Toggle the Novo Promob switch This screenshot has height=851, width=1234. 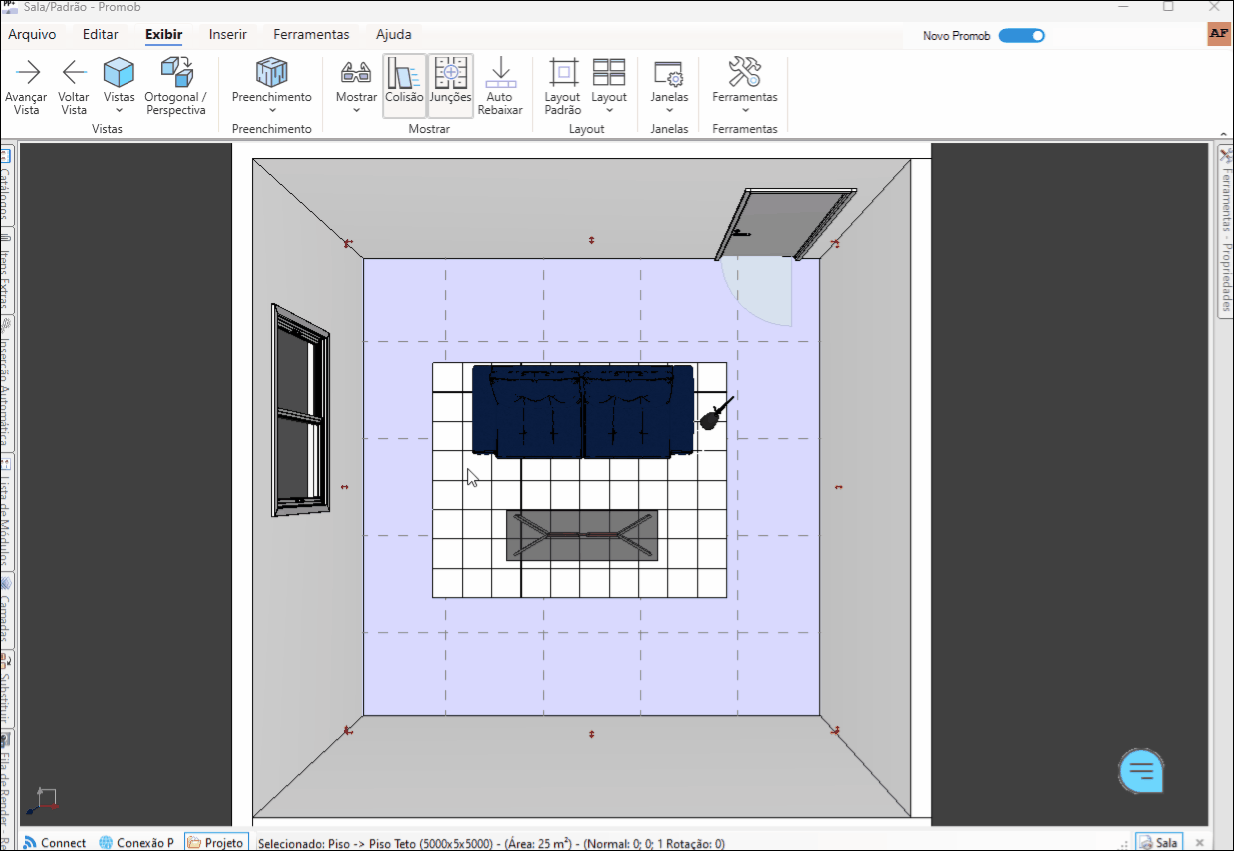point(1022,35)
